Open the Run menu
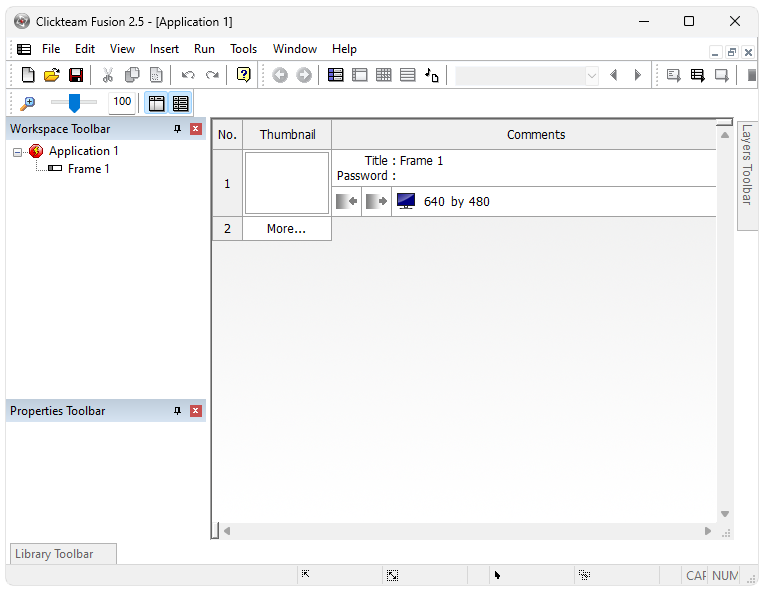The height and width of the screenshot is (592, 766). (204, 49)
